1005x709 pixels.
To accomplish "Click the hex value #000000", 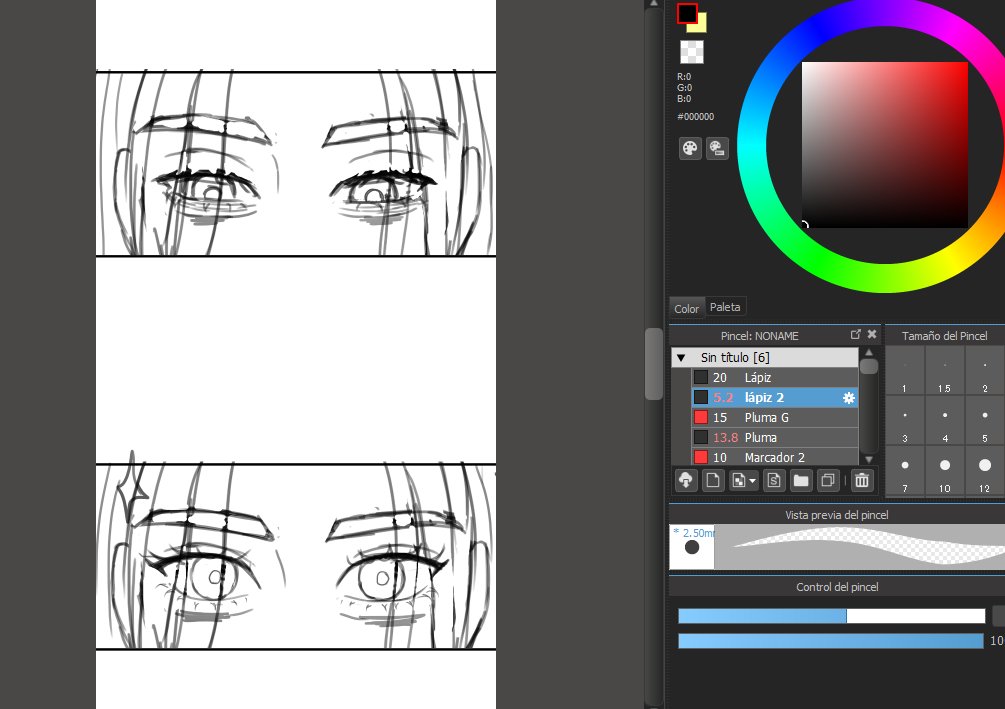I will coord(695,117).
